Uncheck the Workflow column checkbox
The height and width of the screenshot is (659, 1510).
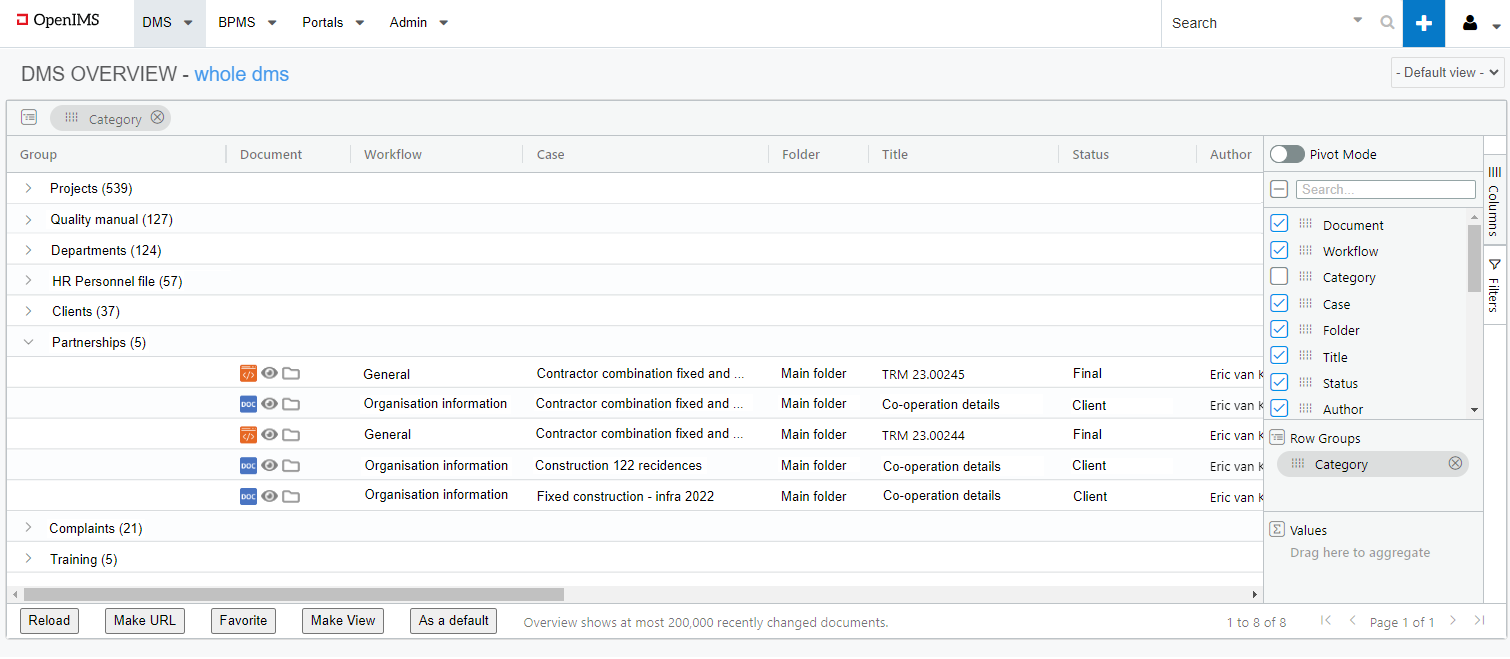(x=1279, y=251)
